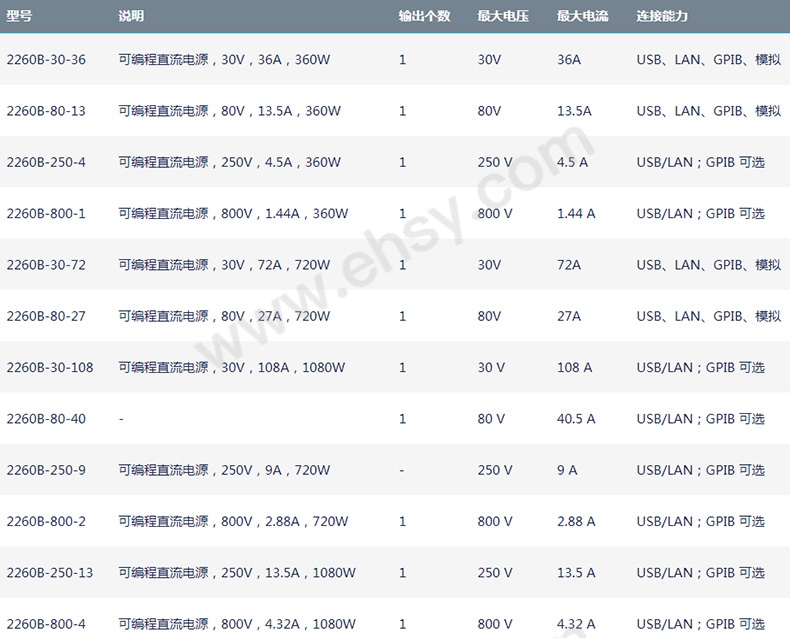790x638 pixels.
Task: Click model 2260B-30-108
Action: 50,367
